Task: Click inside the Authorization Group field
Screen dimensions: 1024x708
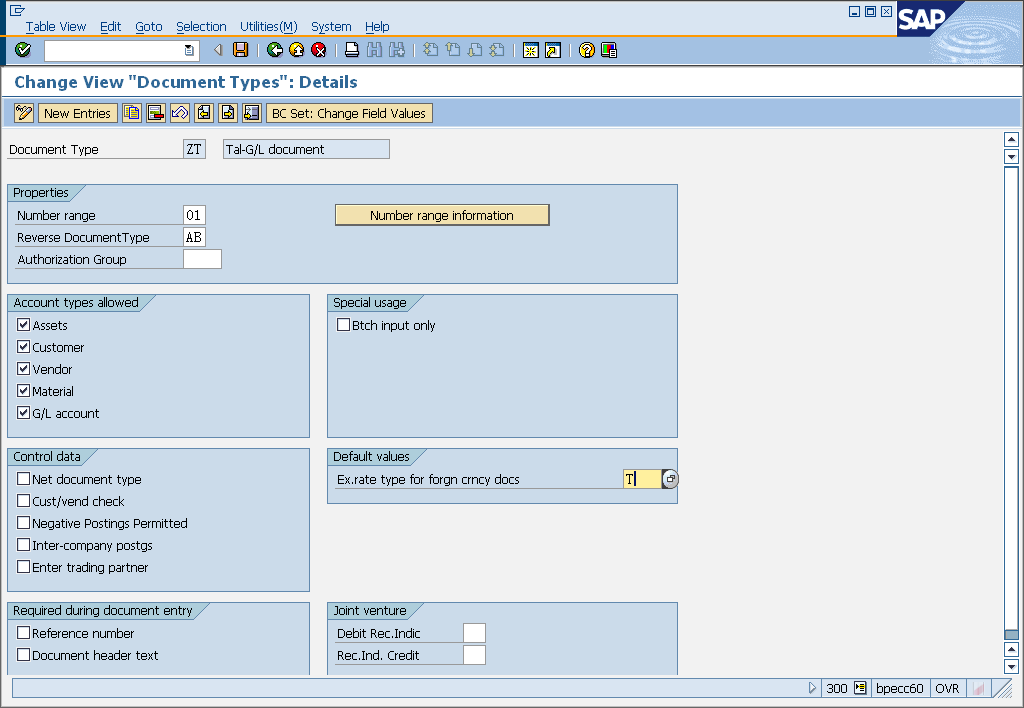Action: pyautogui.click(x=203, y=258)
